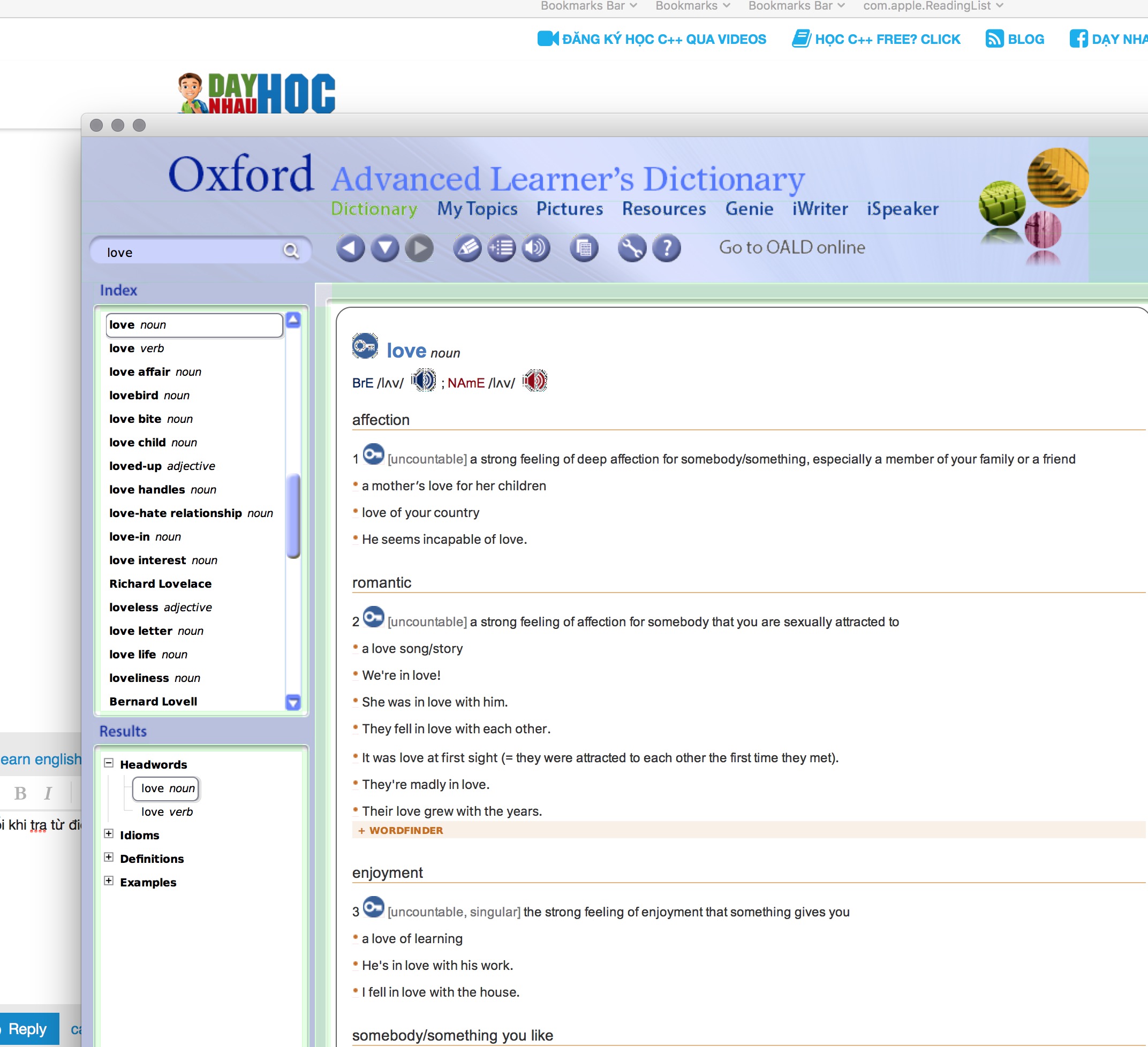This screenshot has width=1148, height=1047.
Task: Click the index list scrollbar thumb
Action: tap(294, 516)
